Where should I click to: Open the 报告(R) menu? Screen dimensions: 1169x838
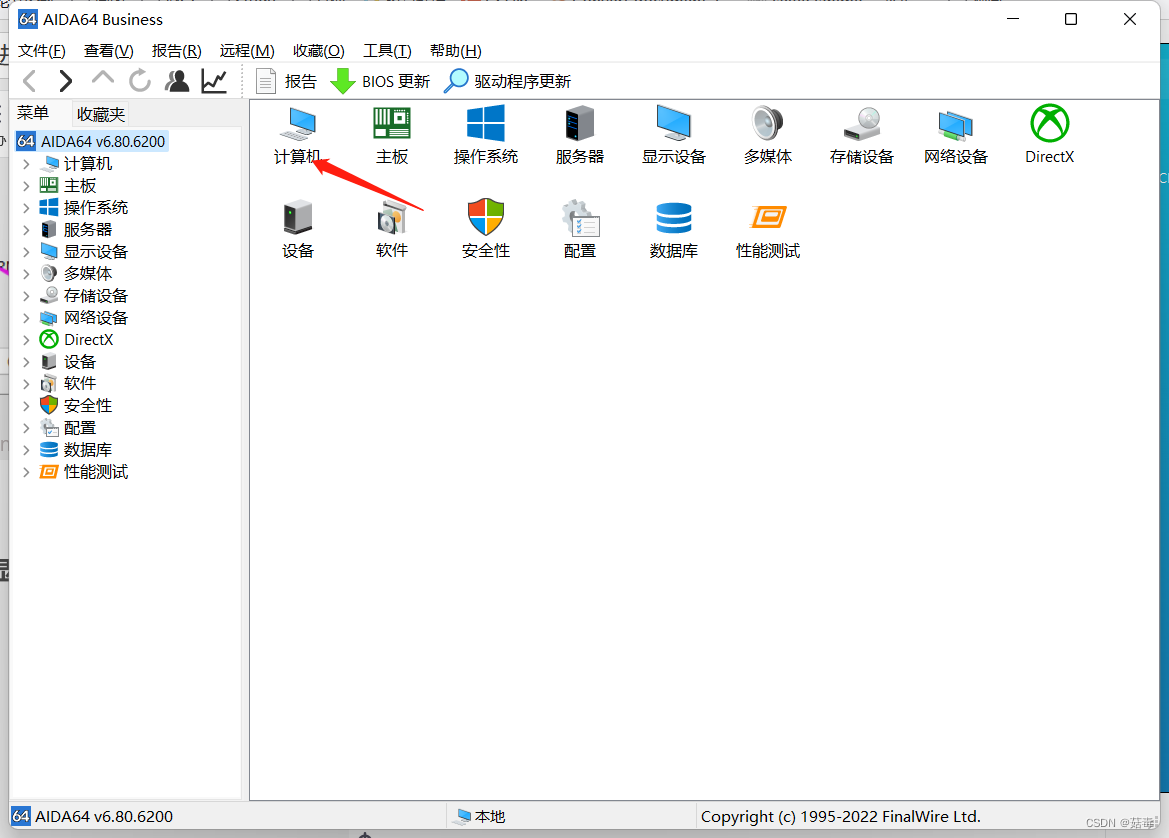pos(177,51)
